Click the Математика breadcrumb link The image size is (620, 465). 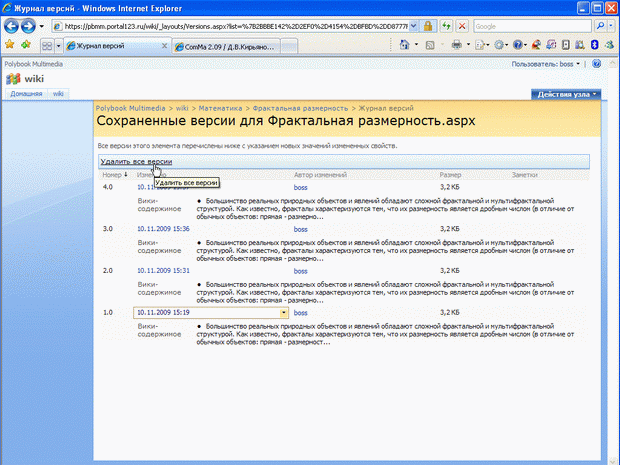[x=221, y=106]
